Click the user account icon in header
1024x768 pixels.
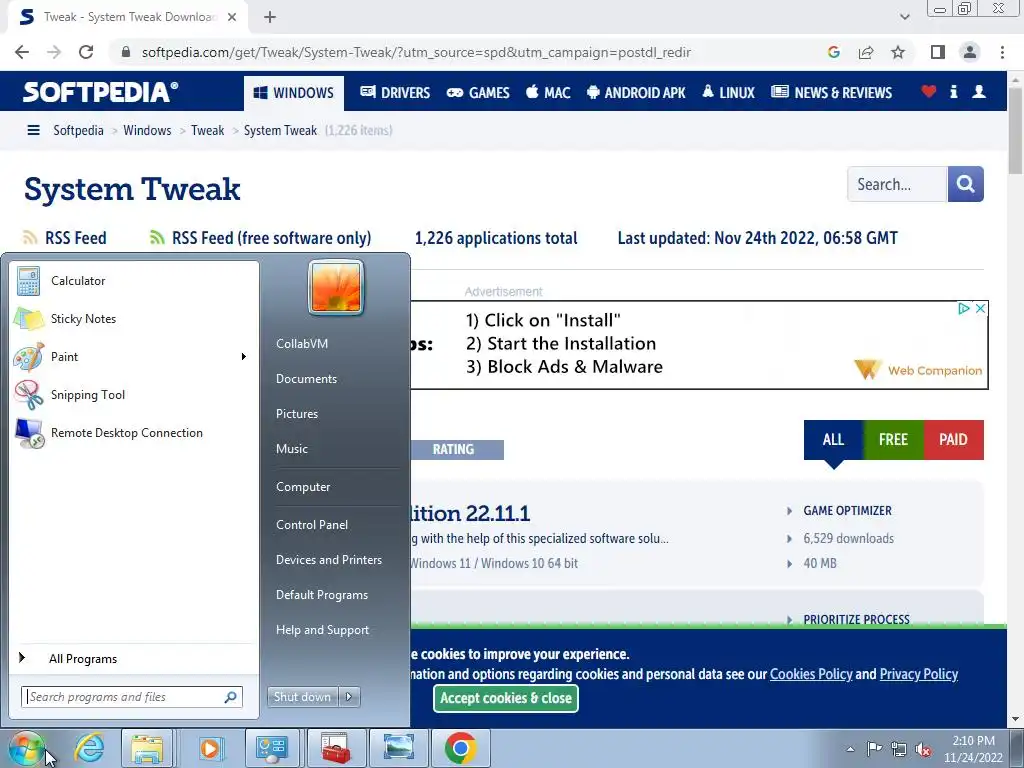pos(979,91)
